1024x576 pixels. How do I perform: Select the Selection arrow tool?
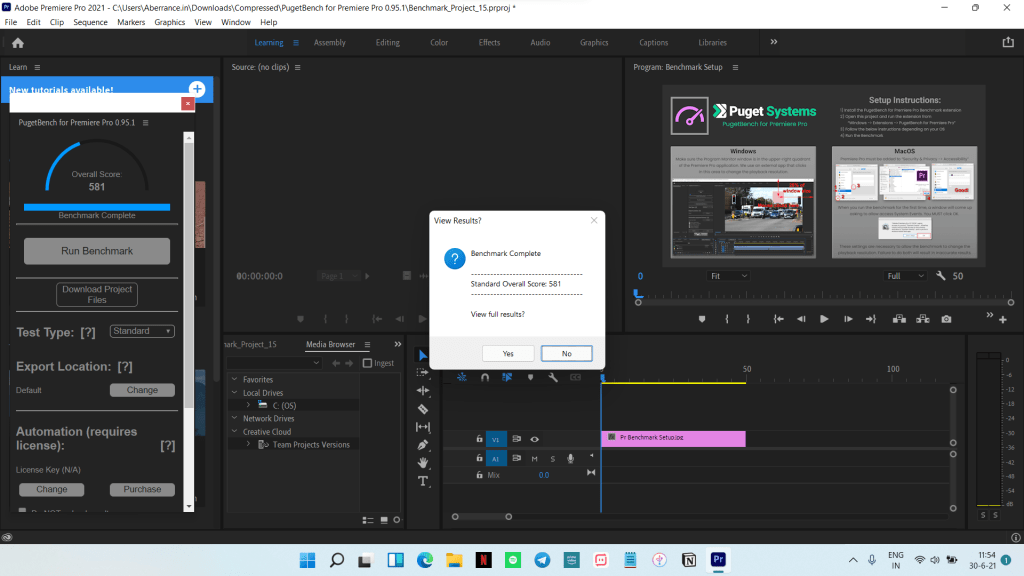point(423,355)
